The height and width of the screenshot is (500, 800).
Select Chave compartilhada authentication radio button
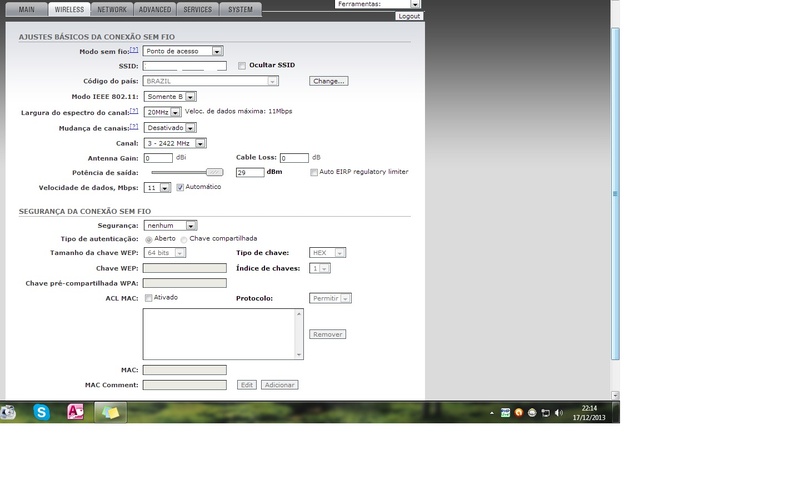coord(184,239)
